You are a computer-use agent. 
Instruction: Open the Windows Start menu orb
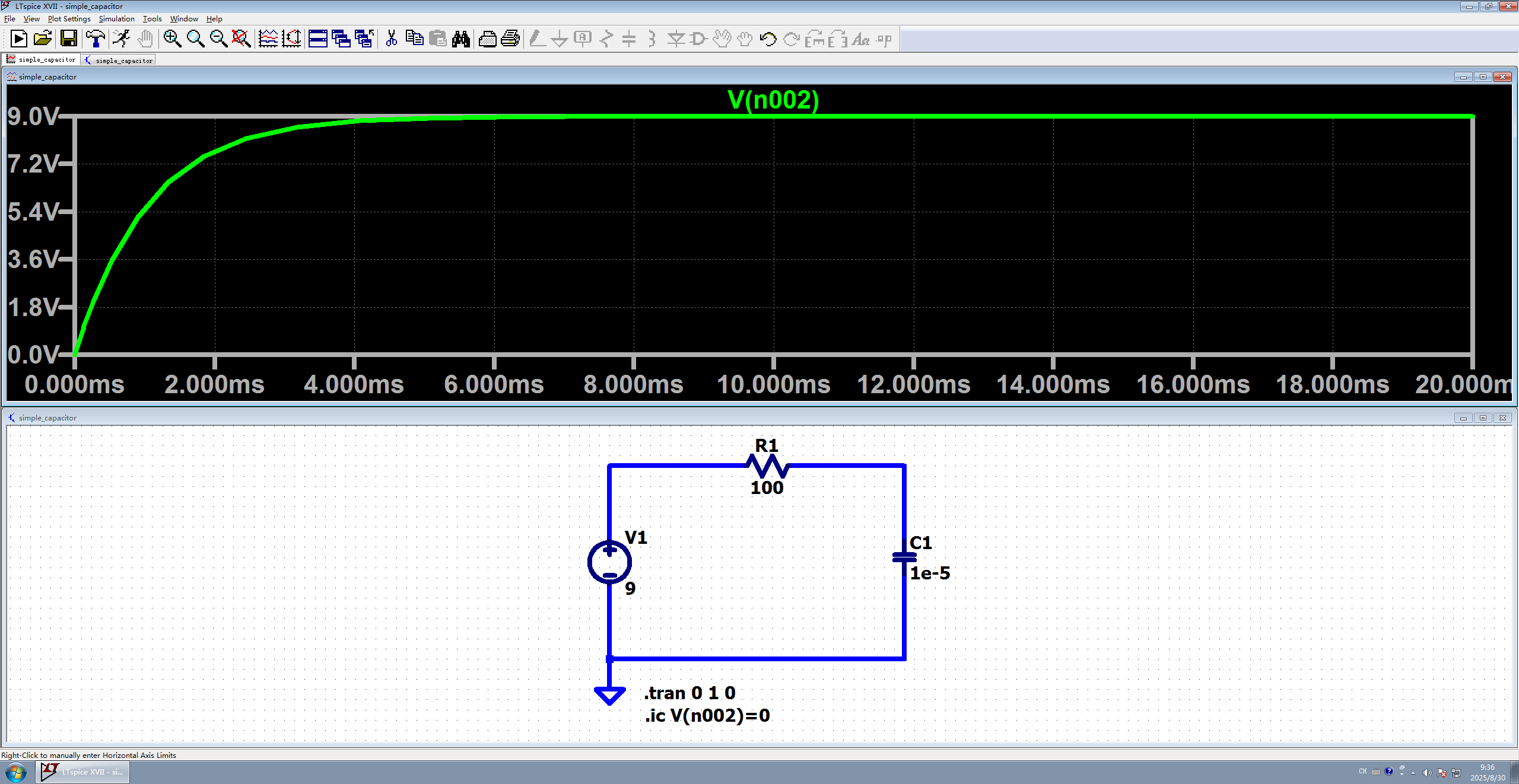click(x=16, y=772)
